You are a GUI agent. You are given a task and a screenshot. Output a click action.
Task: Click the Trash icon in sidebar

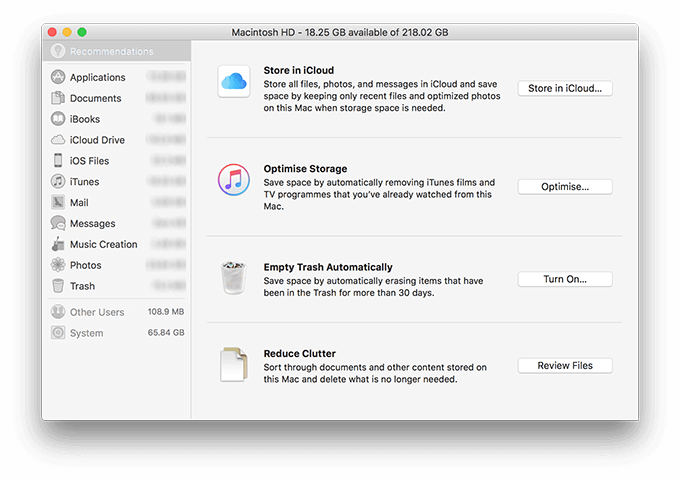coord(58,286)
